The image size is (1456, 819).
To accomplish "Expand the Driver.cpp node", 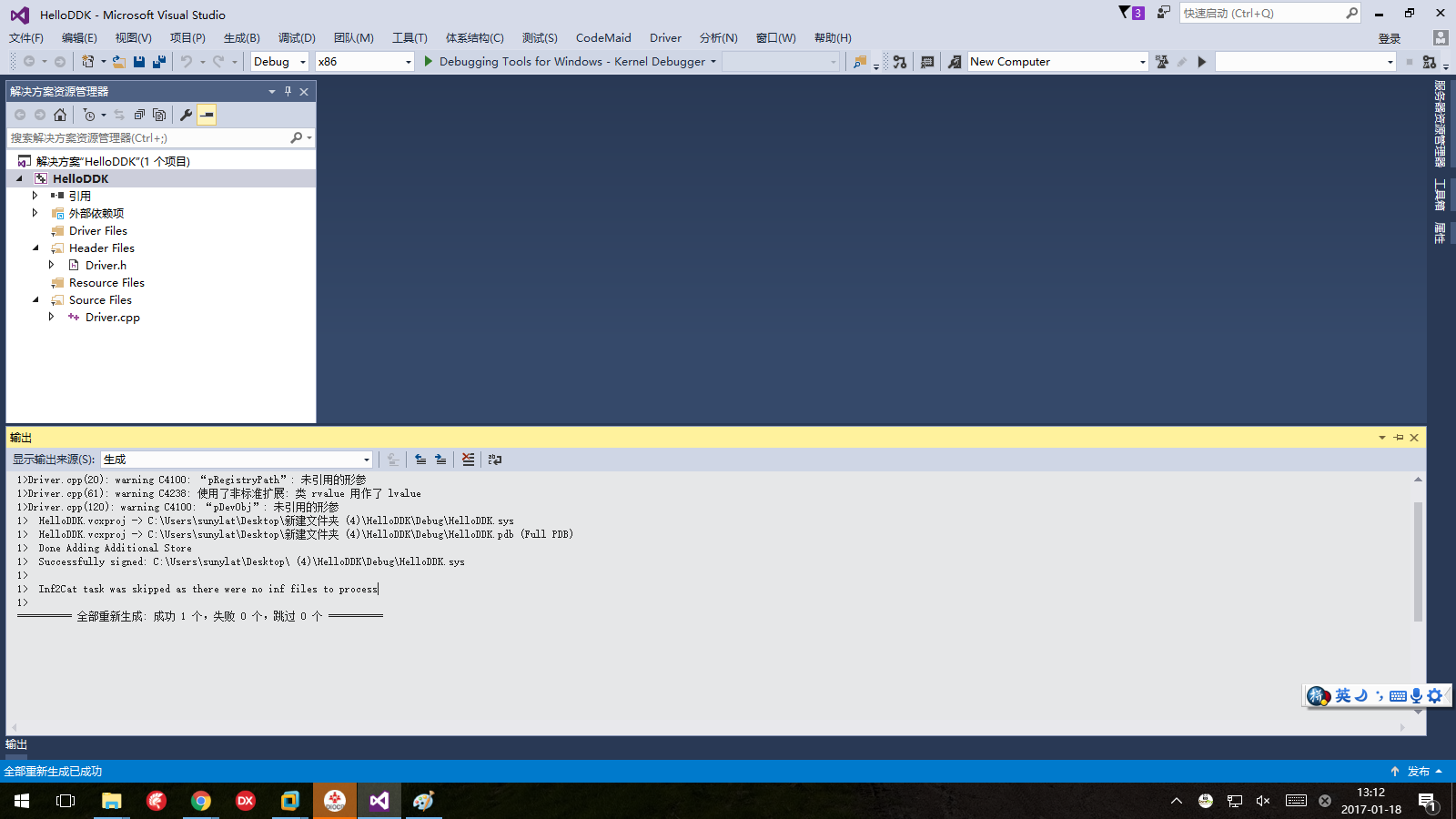I will (x=52, y=317).
